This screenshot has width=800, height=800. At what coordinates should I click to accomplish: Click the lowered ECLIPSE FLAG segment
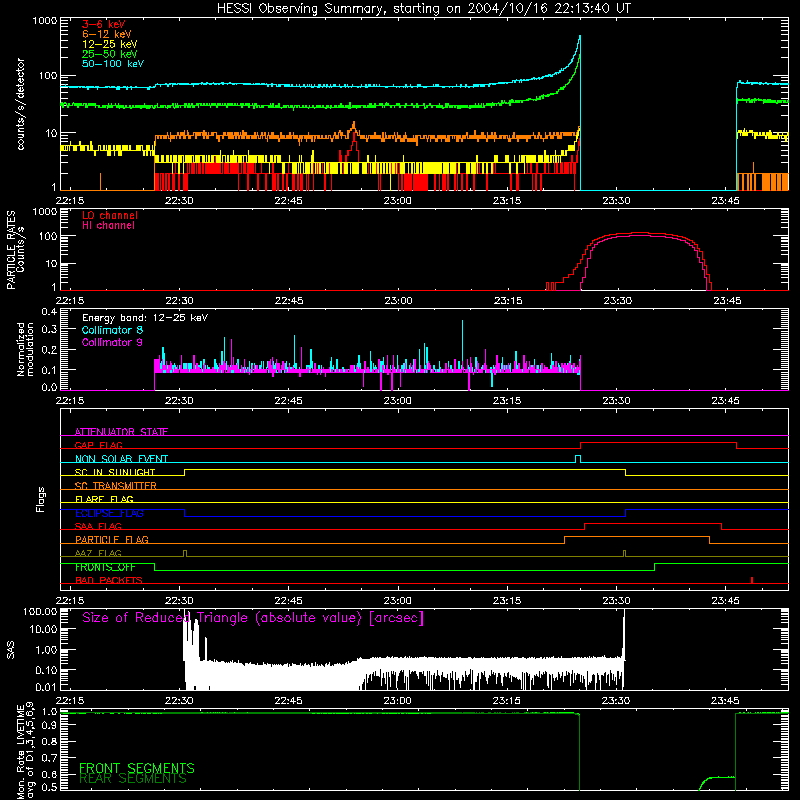[405, 516]
